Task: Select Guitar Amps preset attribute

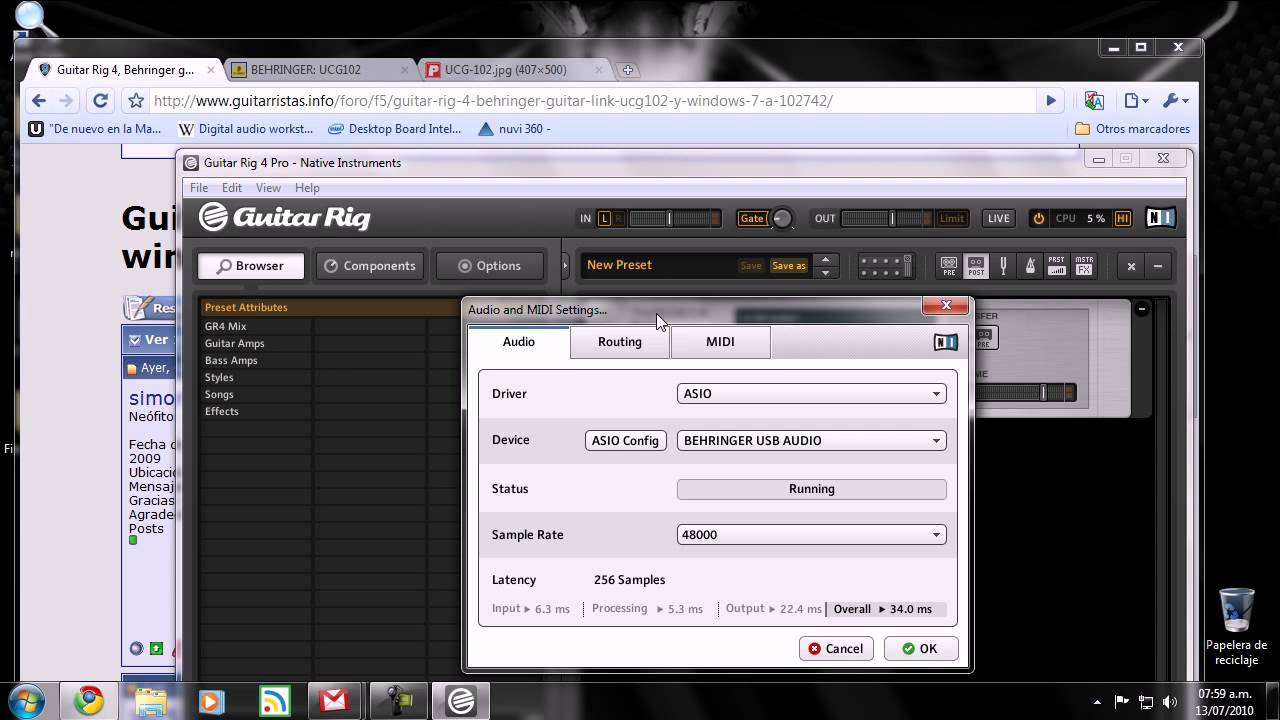Action: [235, 344]
